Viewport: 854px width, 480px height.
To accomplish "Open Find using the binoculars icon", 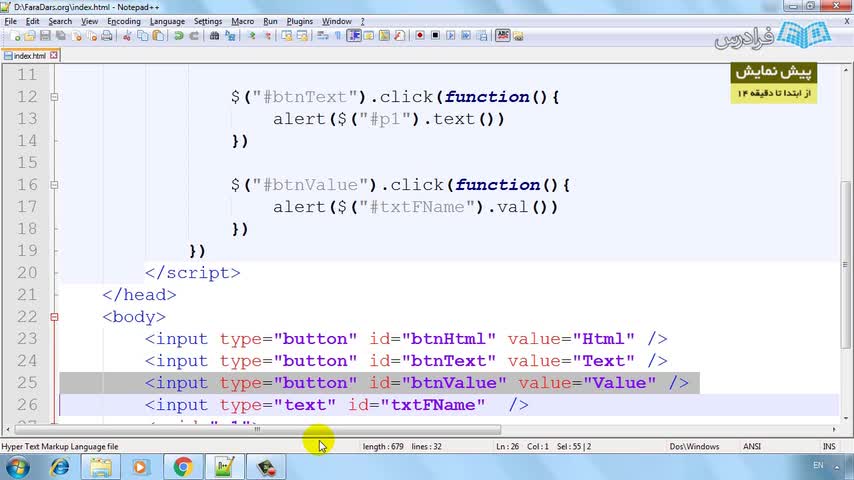I will (x=214, y=36).
